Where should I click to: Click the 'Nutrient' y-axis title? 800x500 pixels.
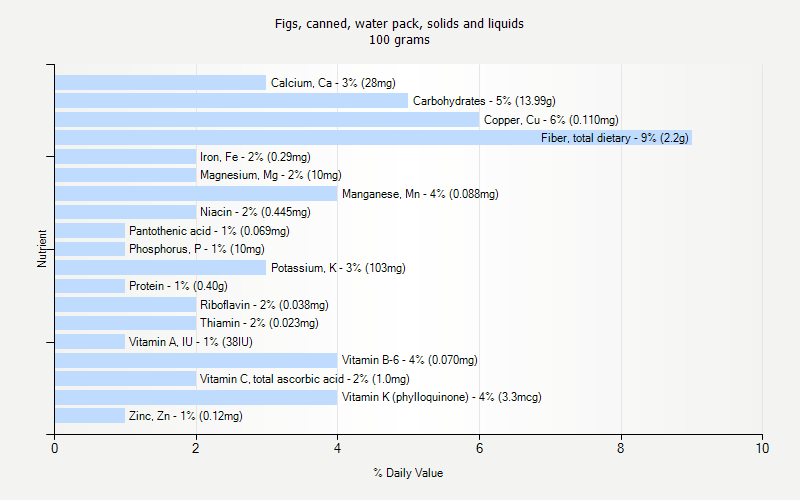42,249
